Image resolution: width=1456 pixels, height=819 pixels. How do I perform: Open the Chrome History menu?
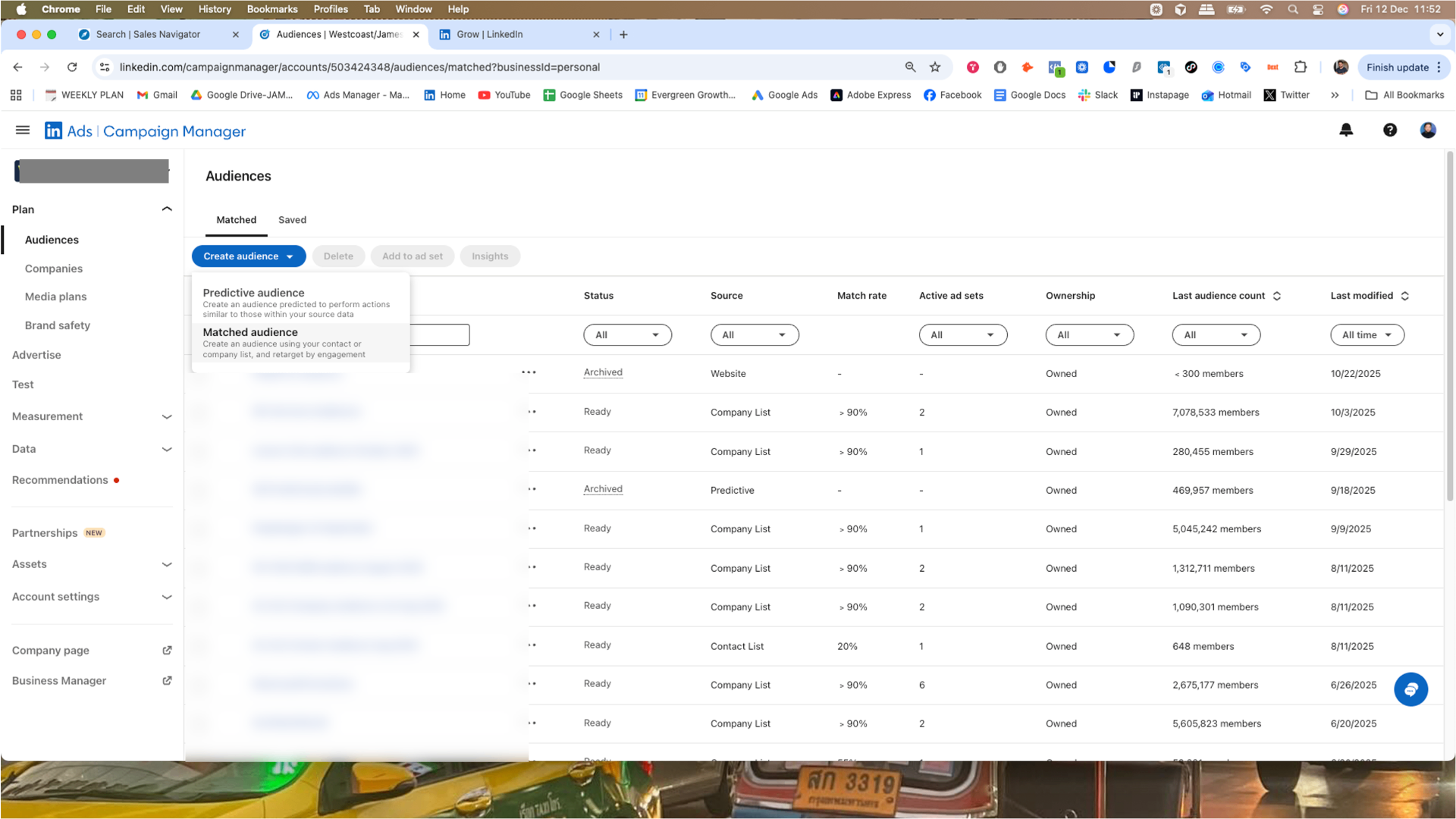(x=214, y=9)
